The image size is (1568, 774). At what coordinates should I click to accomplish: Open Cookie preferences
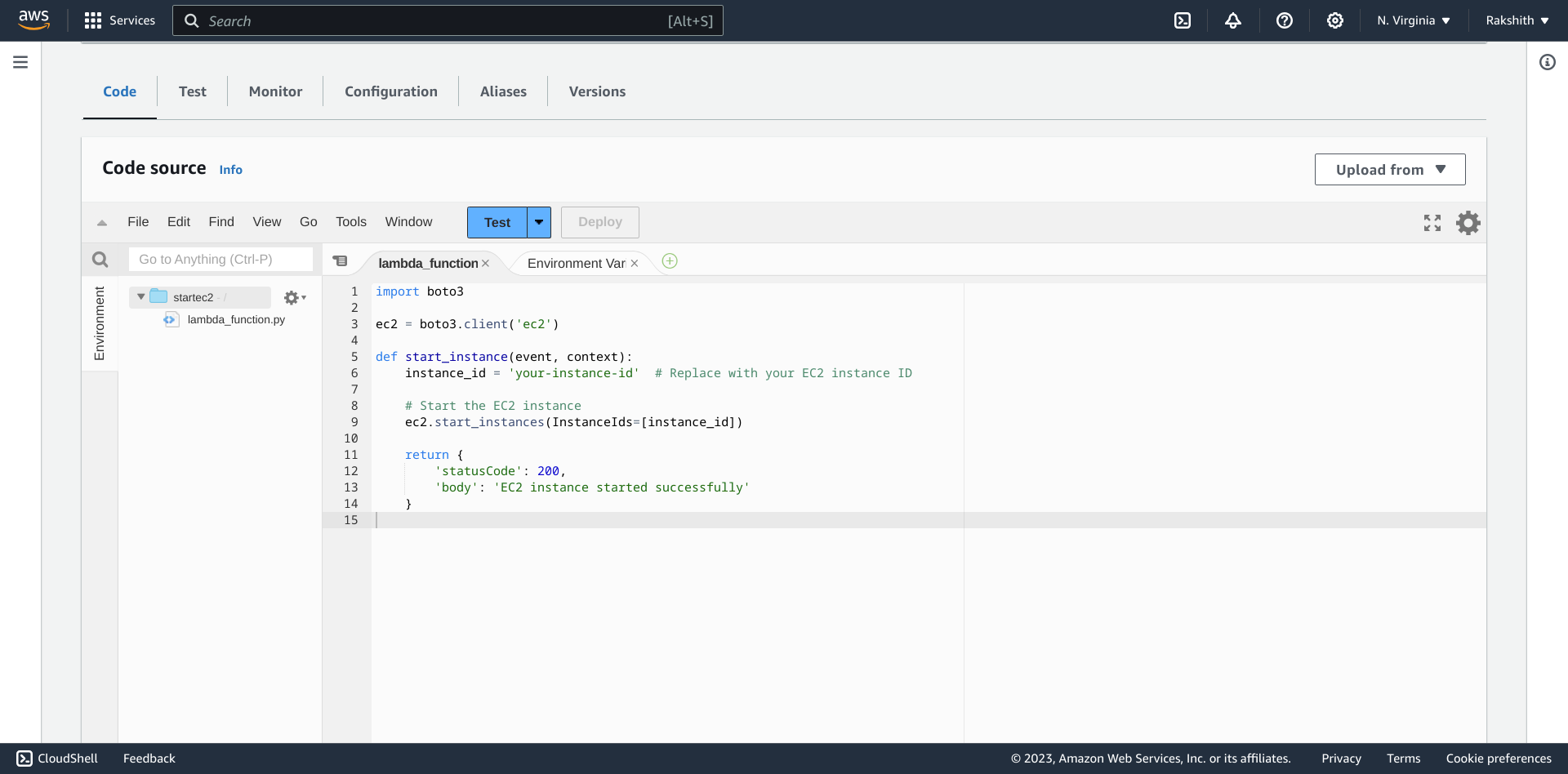[1499, 758]
